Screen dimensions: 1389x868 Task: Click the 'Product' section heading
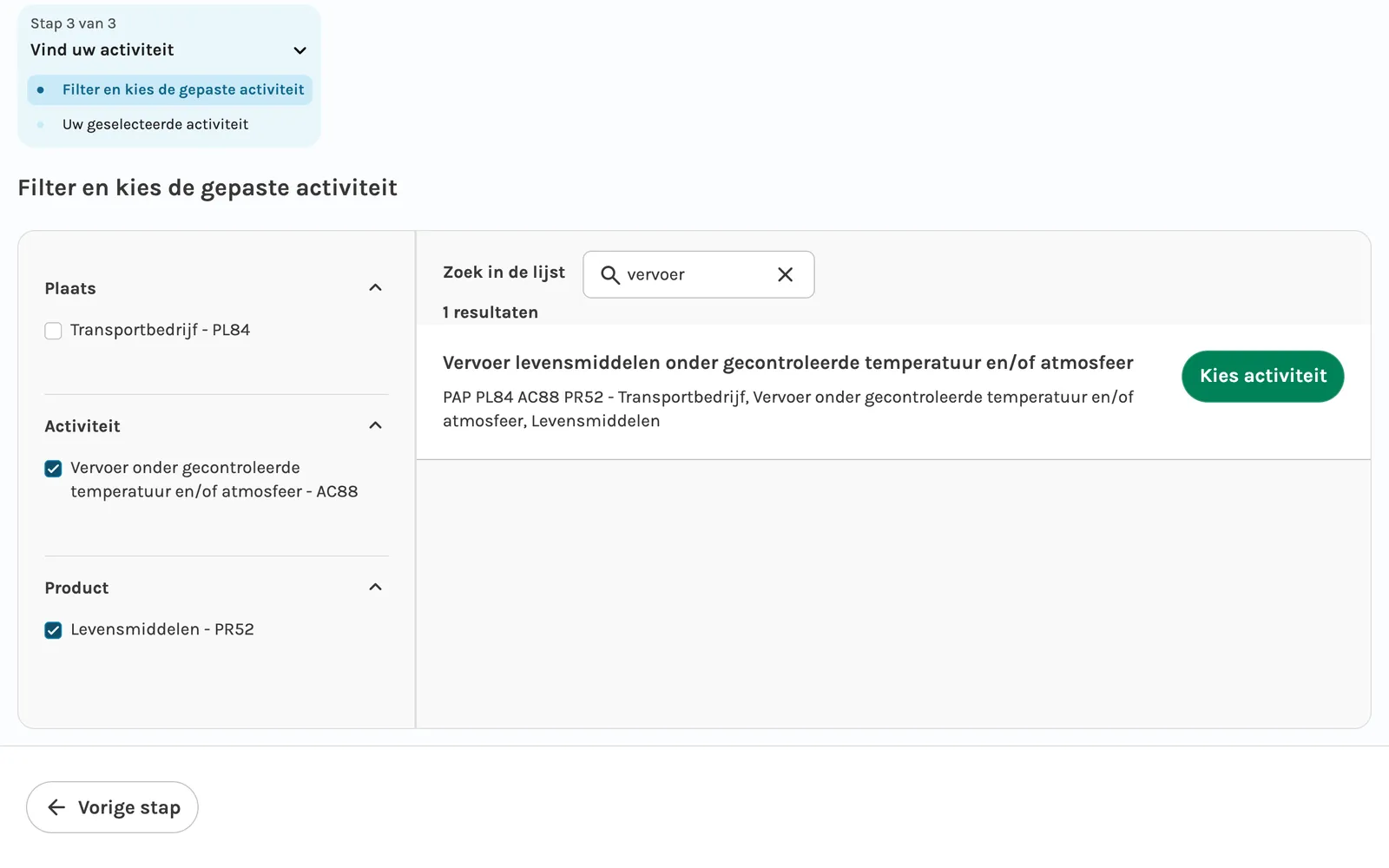tap(76, 588)
